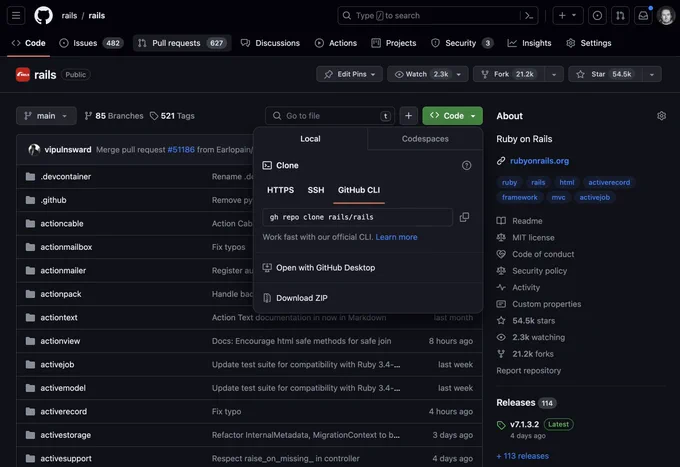Click the Go to file search field
This screenshot has height=467, width=680.
pos(330,116)
